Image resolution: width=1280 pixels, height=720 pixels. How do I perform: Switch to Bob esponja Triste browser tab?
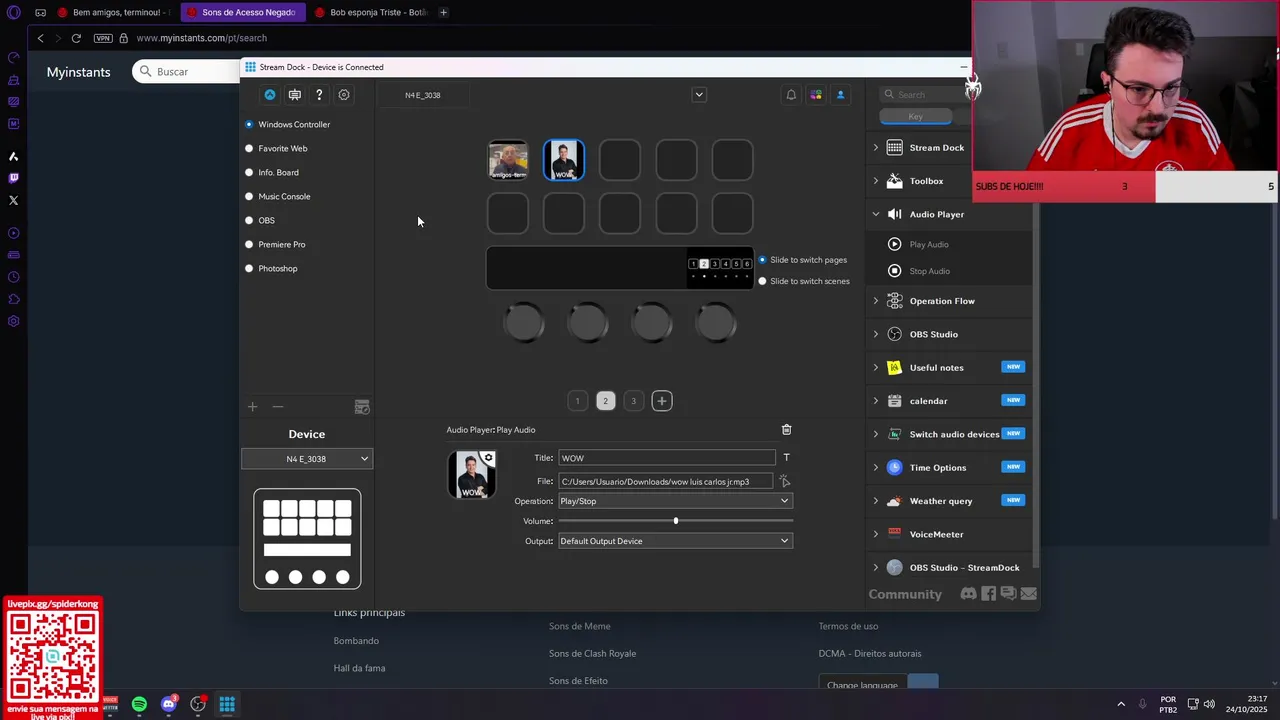369,12
